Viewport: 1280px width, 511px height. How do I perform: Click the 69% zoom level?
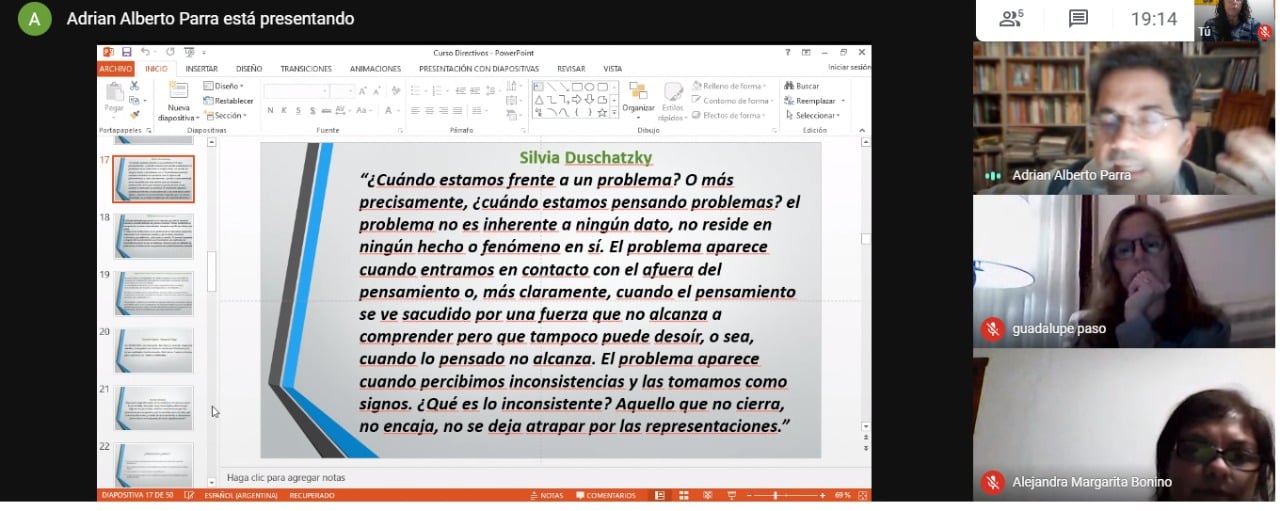pos(842,495)
